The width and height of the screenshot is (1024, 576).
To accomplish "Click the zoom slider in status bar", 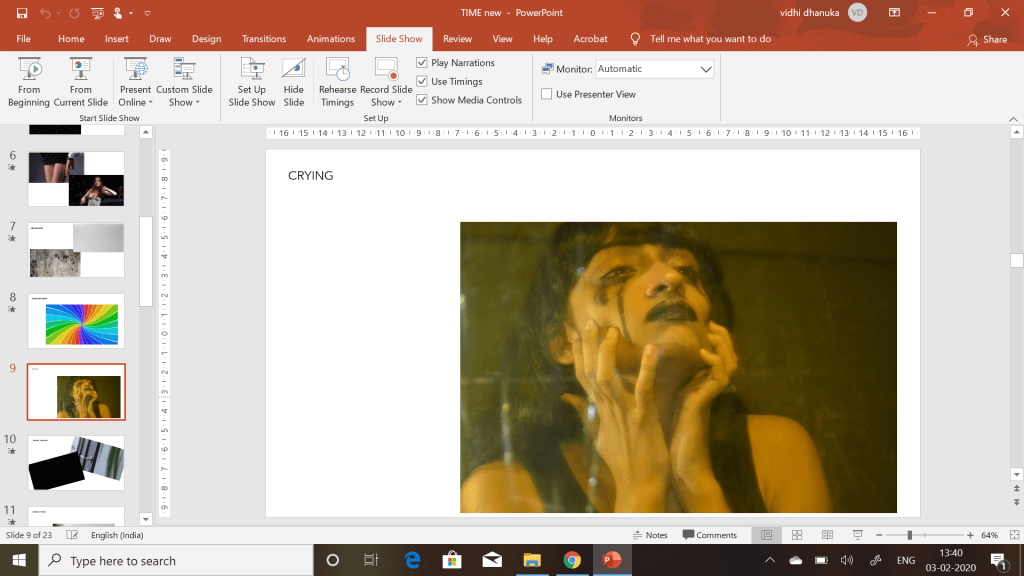I will click(x=908, y=535).
